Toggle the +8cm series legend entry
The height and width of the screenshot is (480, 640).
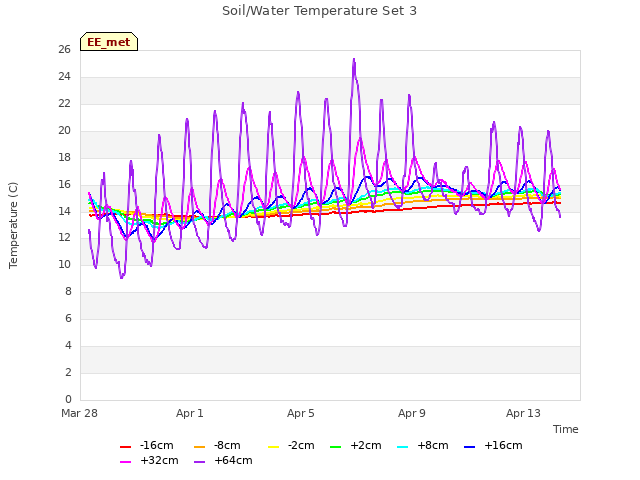point(423,445)
